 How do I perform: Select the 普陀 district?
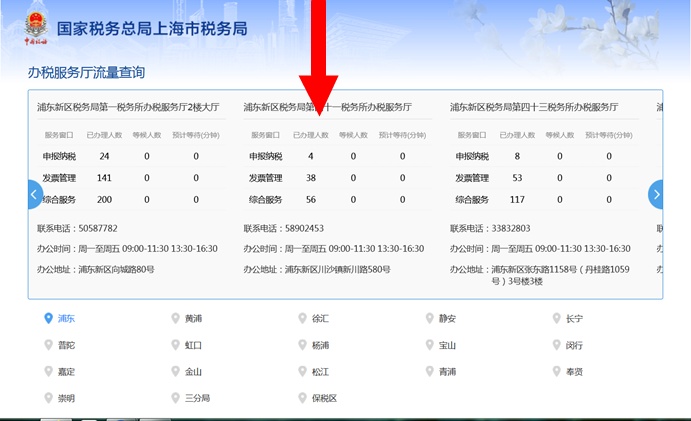point(66,345)
